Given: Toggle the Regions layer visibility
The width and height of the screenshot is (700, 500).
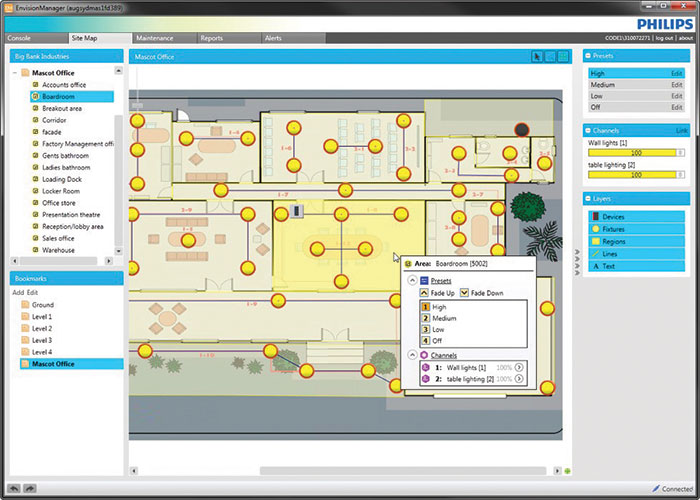Looking at the screenshot, I should 595,241.
